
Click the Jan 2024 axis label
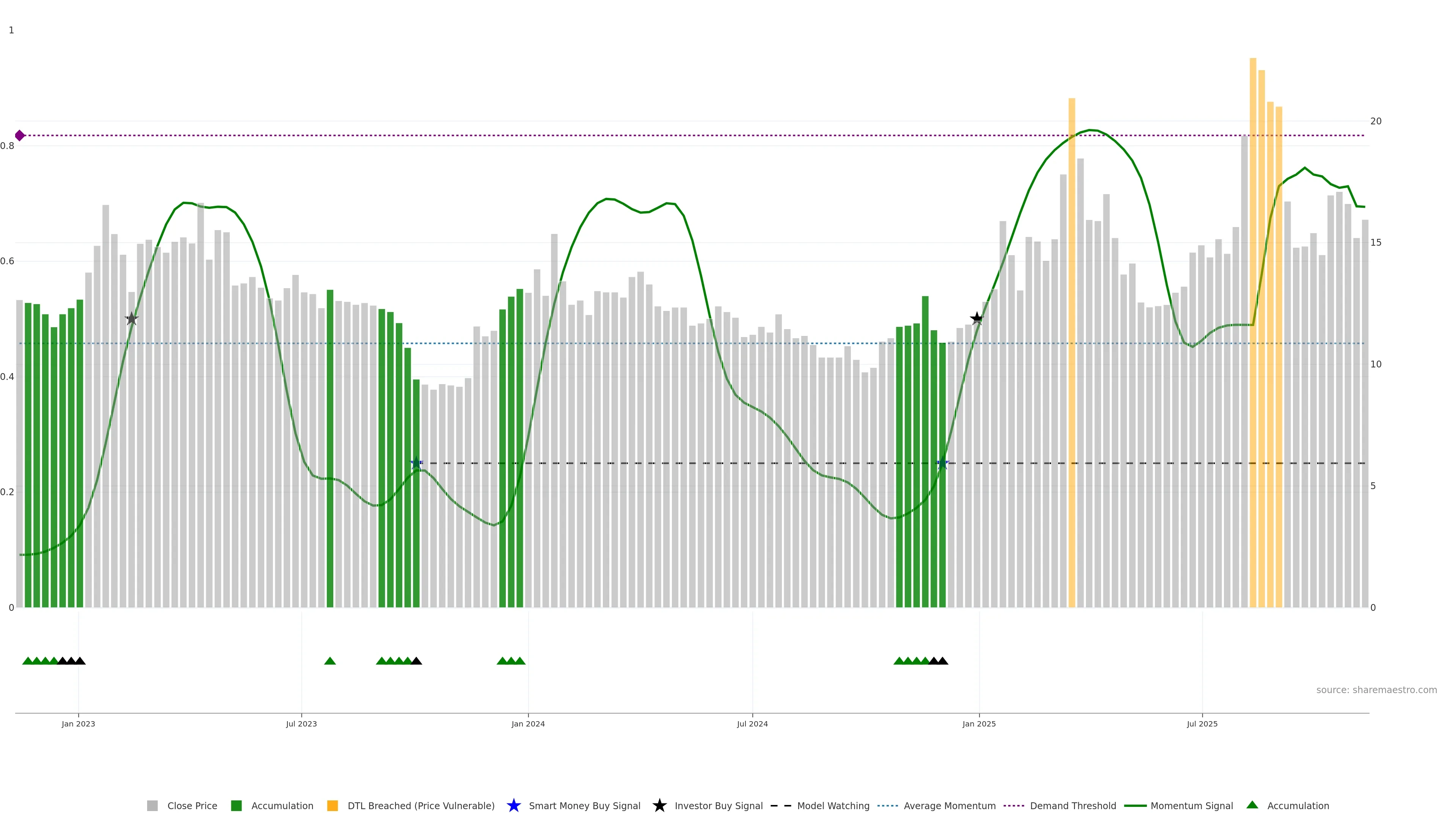coord(528,723)
